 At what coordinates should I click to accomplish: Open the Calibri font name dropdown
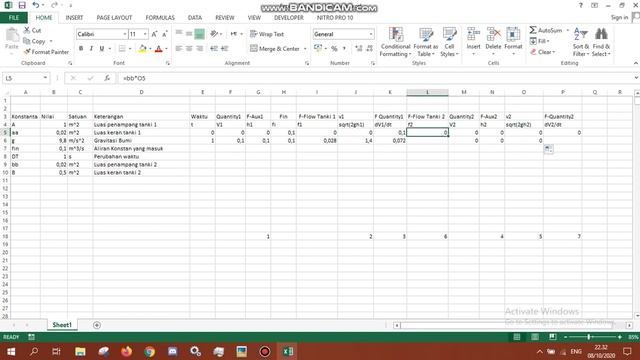pyautogui.click(x=124, y=34)
